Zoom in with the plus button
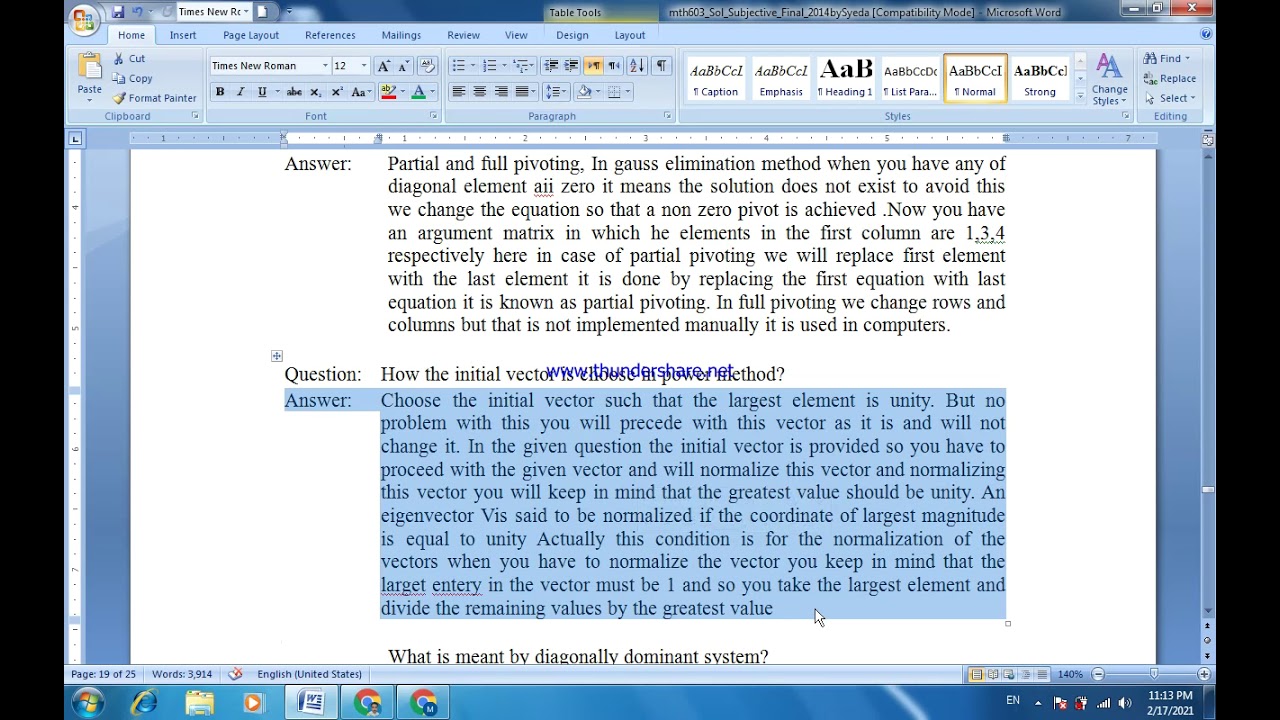This screenshot has height=720, width=1280. pyautogui.click(x=1203, y=674)
